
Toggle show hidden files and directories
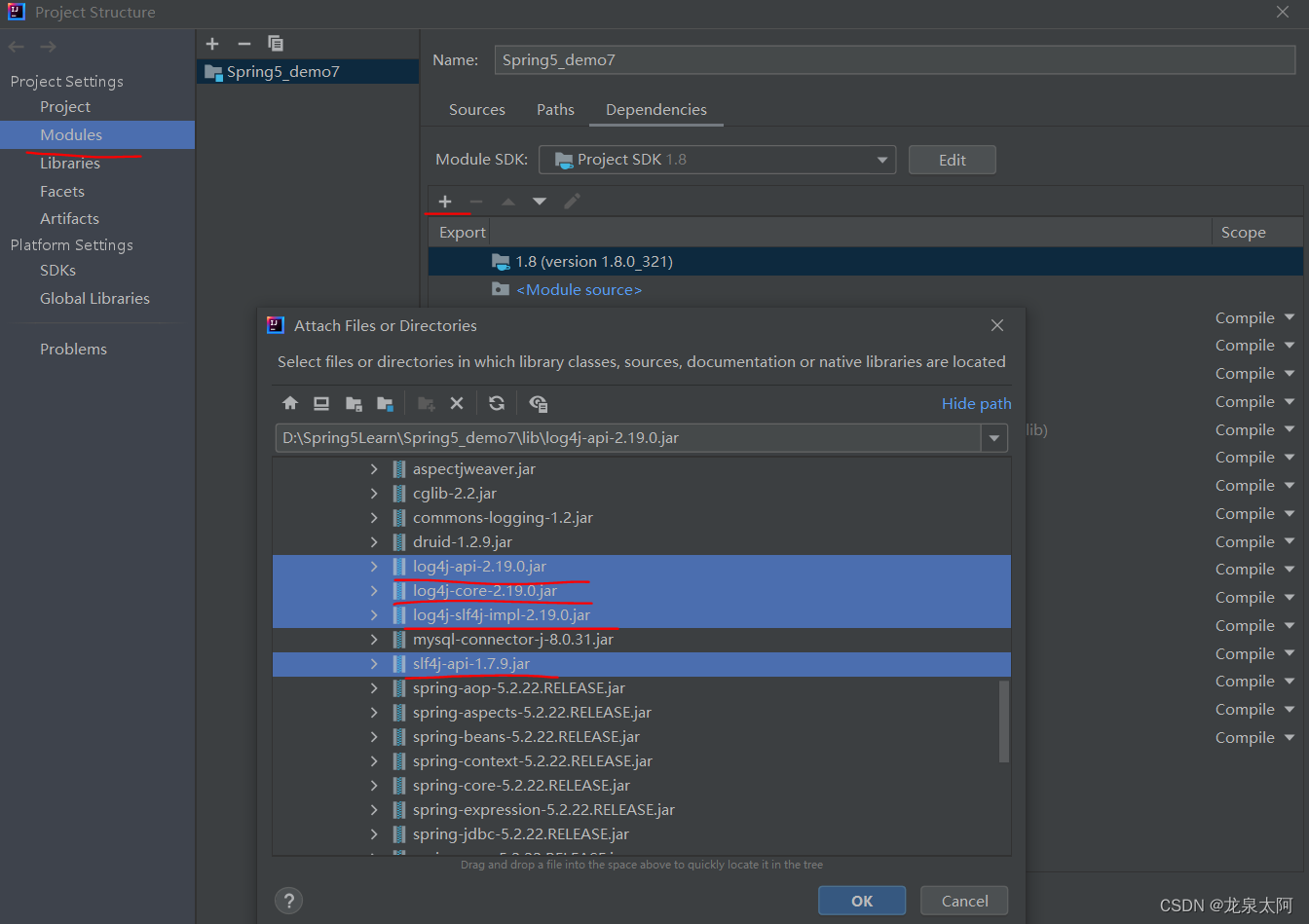[x=538, y=403]
